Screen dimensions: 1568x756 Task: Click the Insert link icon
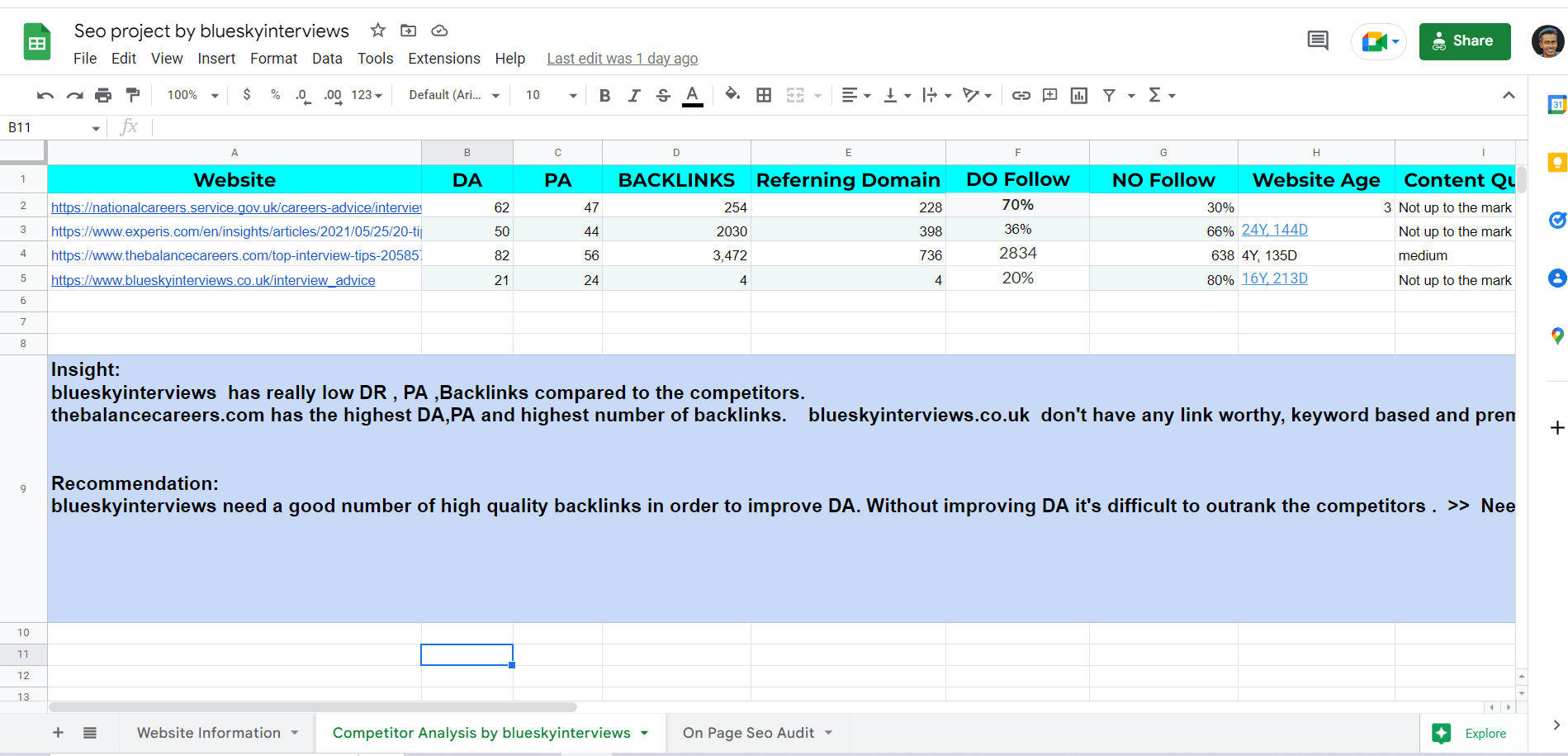click(1021, 96)
